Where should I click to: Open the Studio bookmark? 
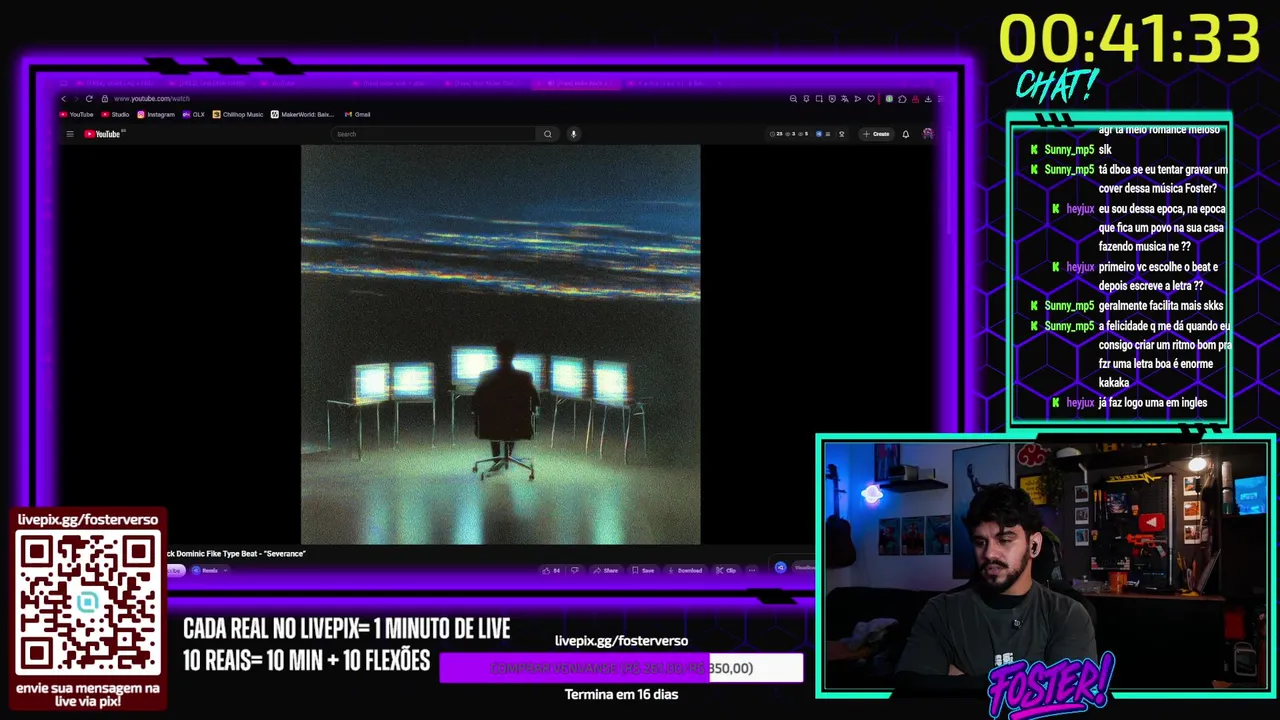pos(115,114)
